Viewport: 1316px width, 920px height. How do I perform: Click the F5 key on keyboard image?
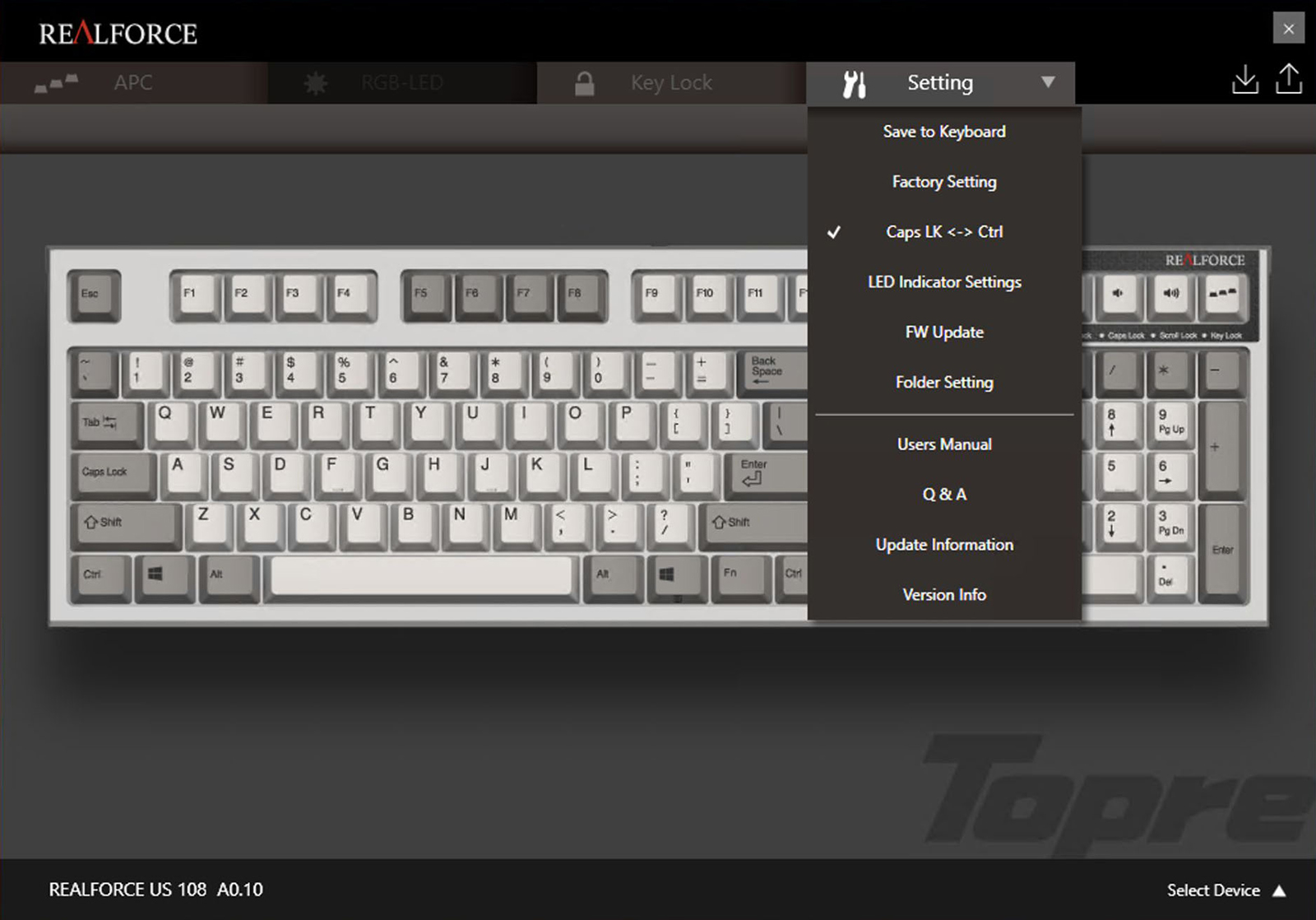tap(426, 295)
